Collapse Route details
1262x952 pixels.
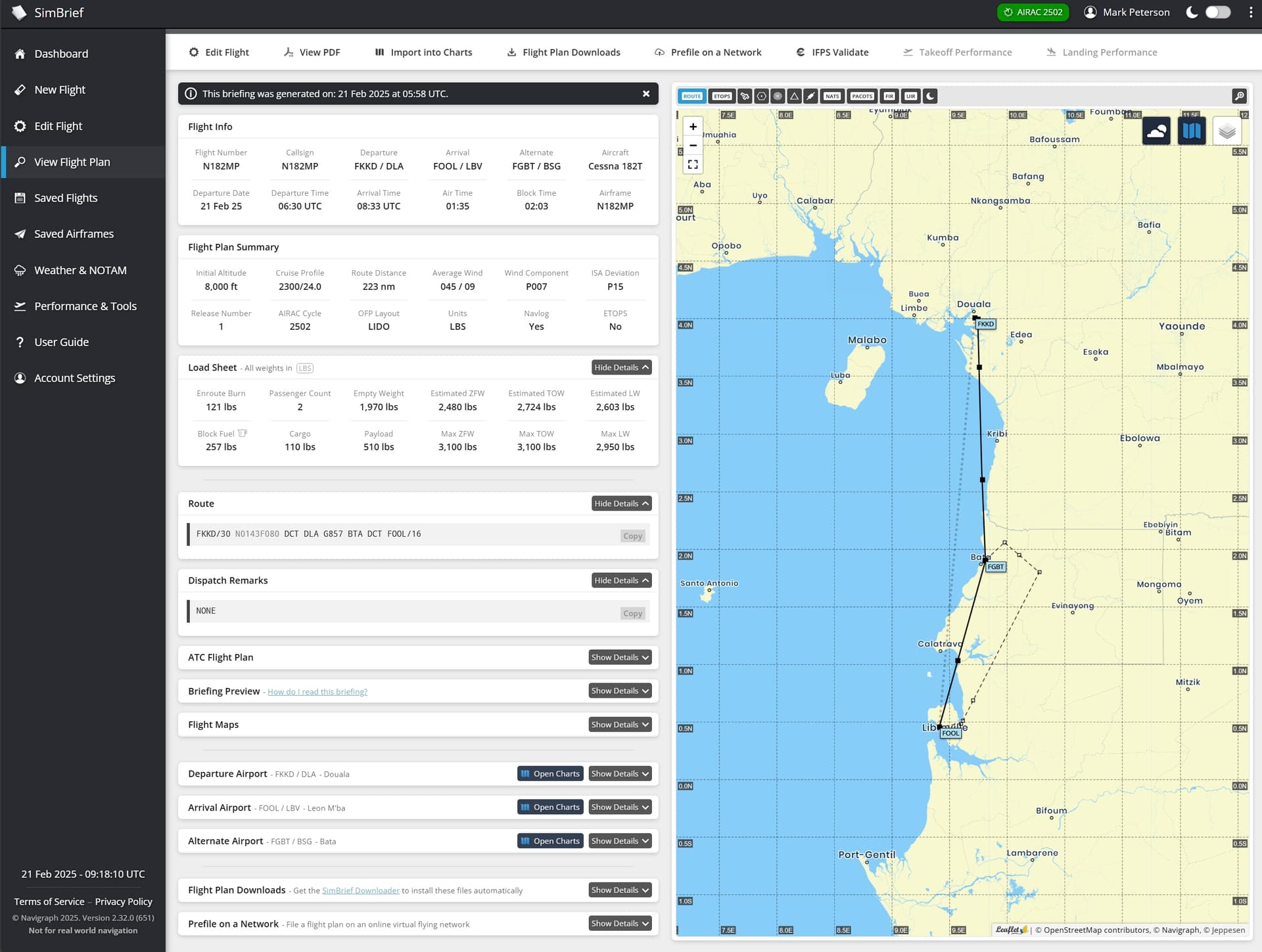point(621,503)
